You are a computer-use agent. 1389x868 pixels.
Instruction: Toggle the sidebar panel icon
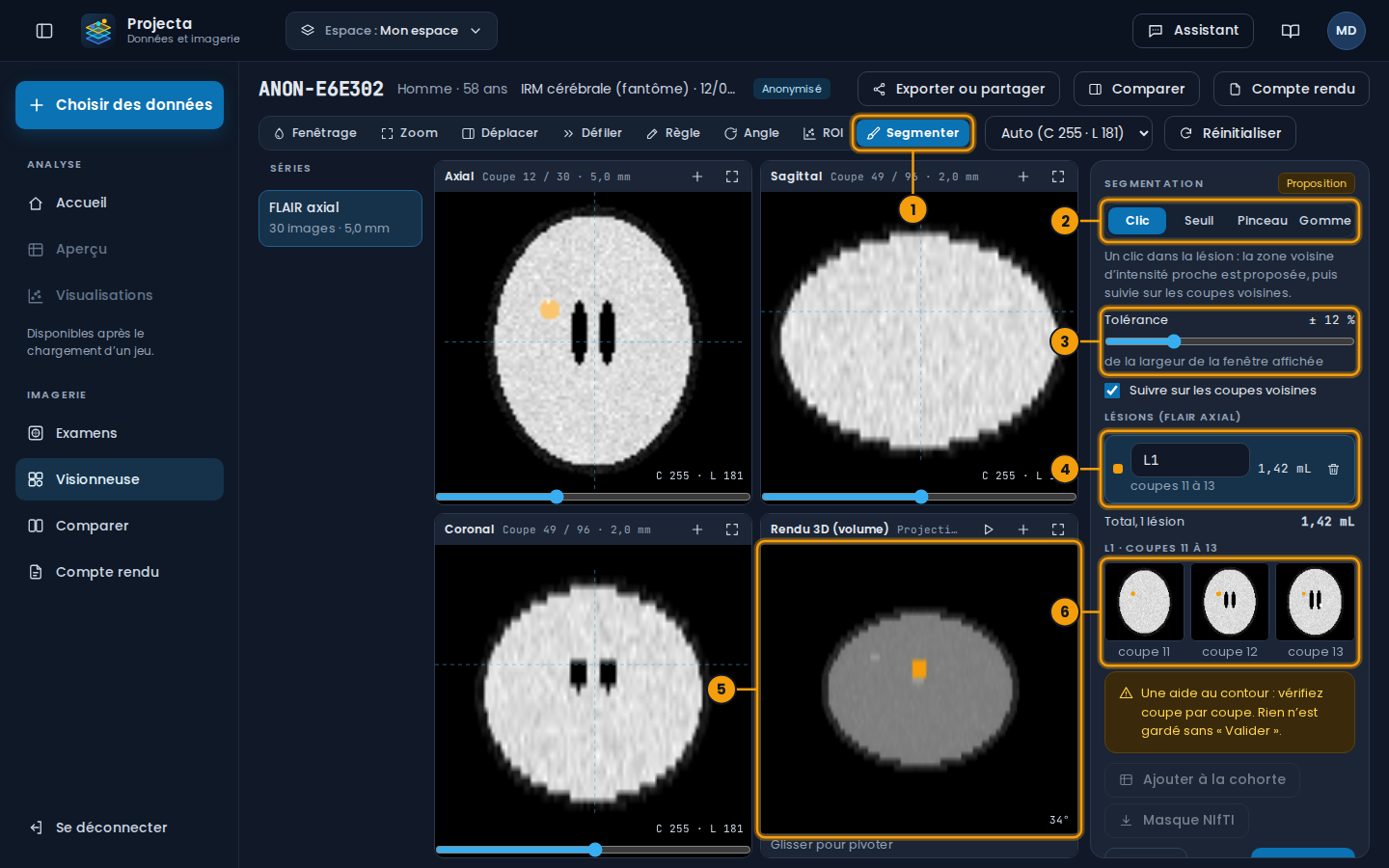(x=44, y=31)
